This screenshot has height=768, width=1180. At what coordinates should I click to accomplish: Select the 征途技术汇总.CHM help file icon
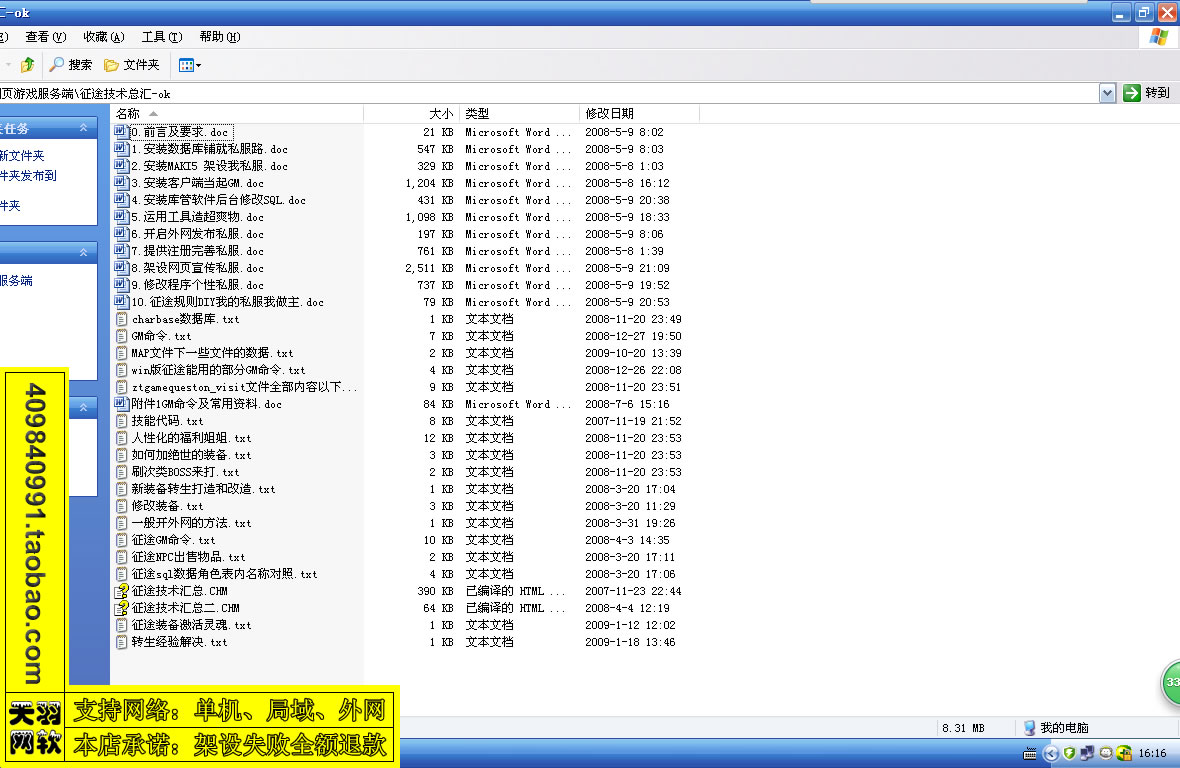pyautogui.click(x=122, y=591)
